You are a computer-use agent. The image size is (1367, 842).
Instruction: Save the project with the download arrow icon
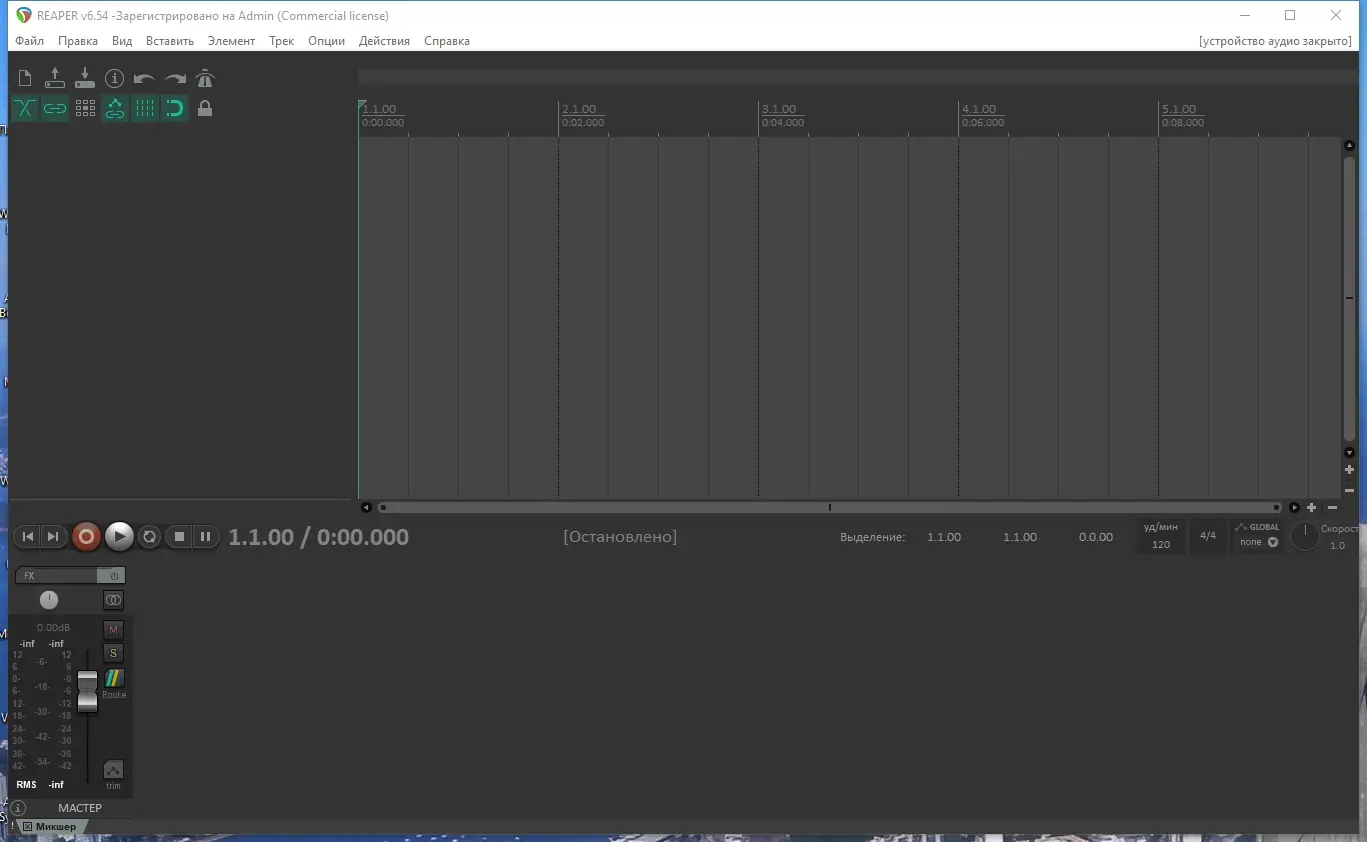click(85, 79)
